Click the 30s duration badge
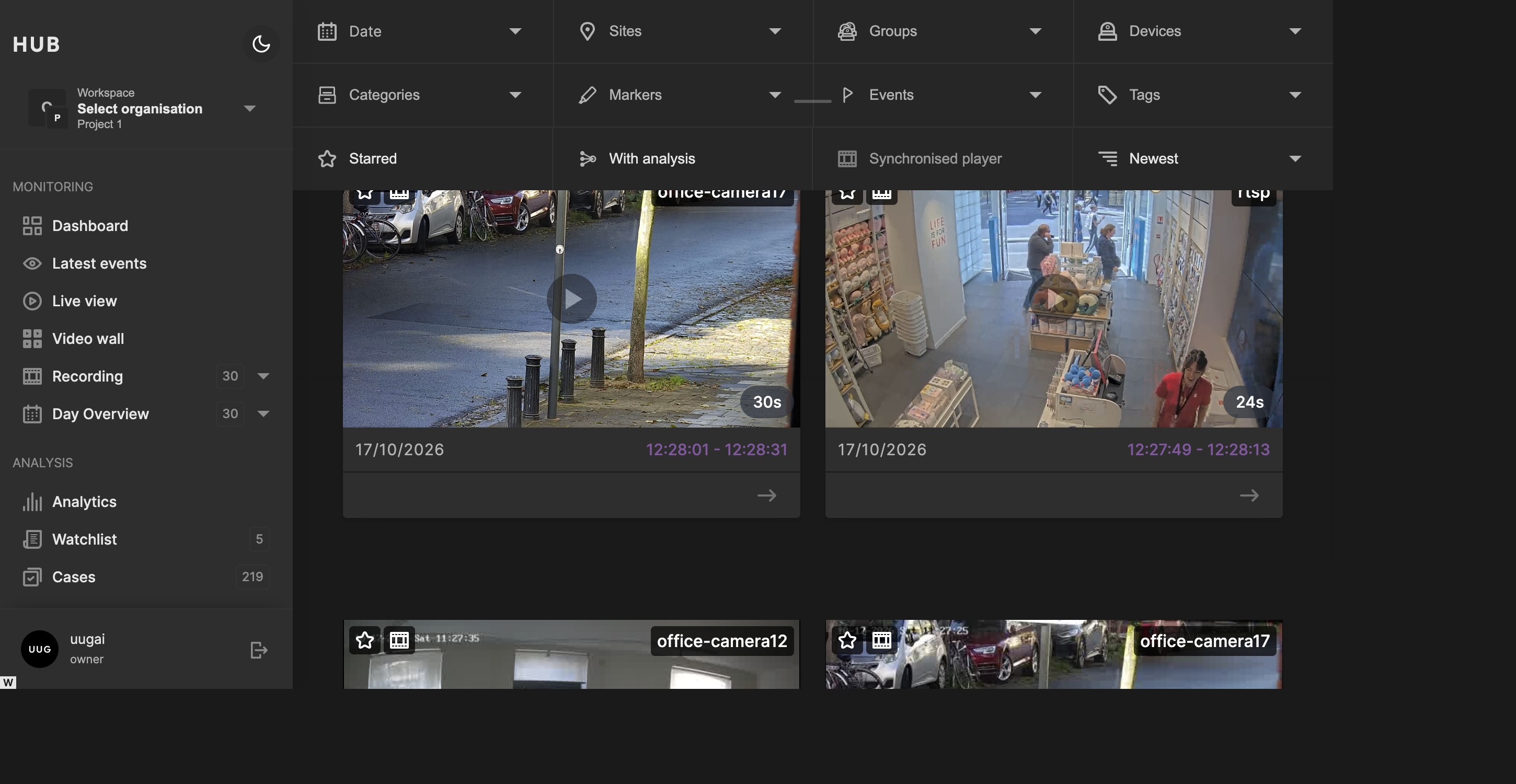The height and width of the screenshot is (784, 1516). click(767, 402)
